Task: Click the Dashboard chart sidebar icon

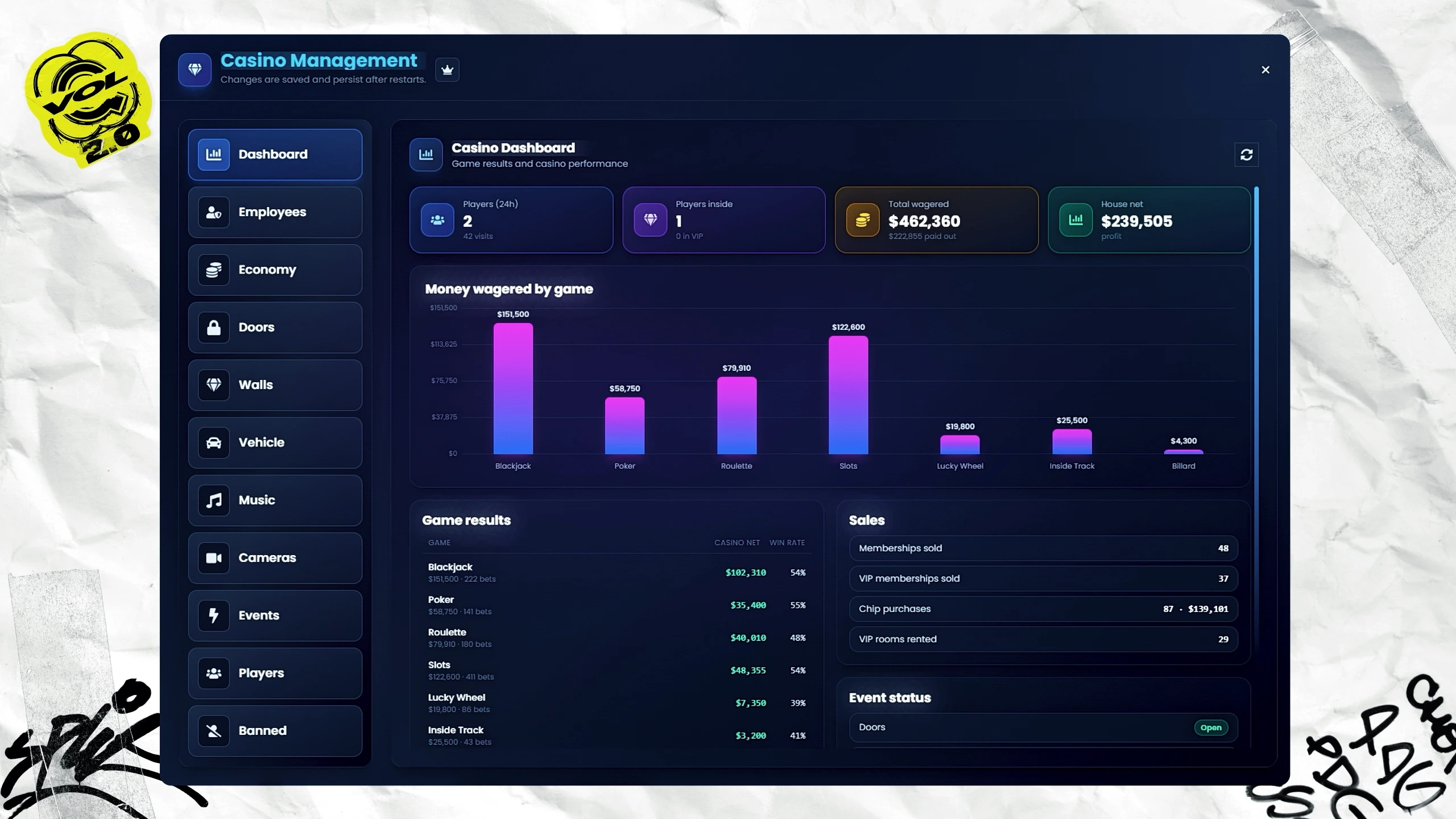Action: 214,155
